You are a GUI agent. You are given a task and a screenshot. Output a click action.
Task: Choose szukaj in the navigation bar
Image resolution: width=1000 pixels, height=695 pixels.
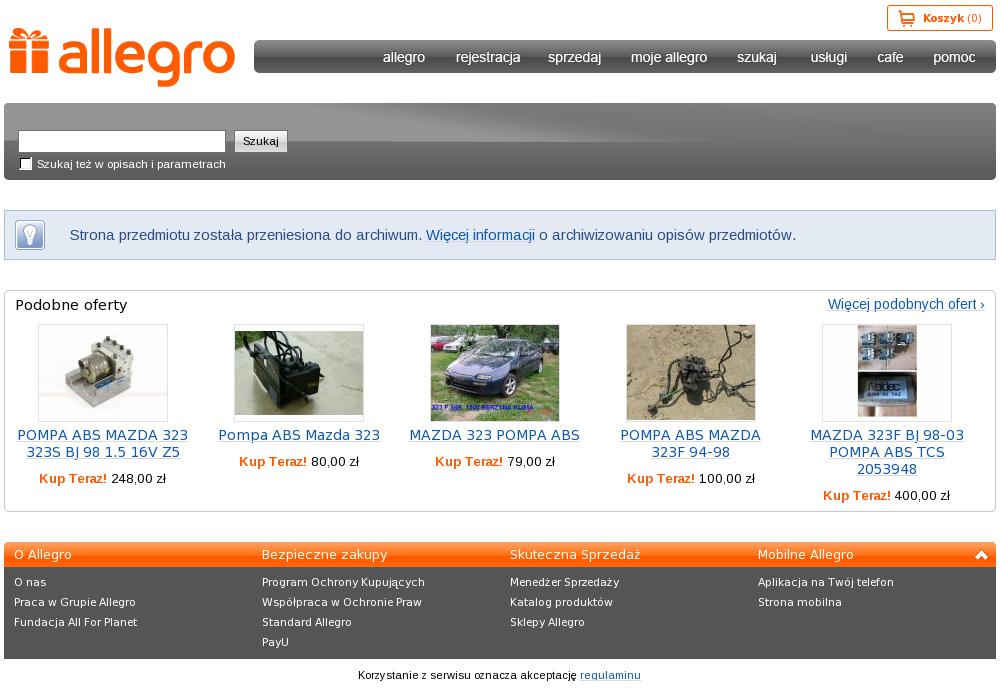757,57
